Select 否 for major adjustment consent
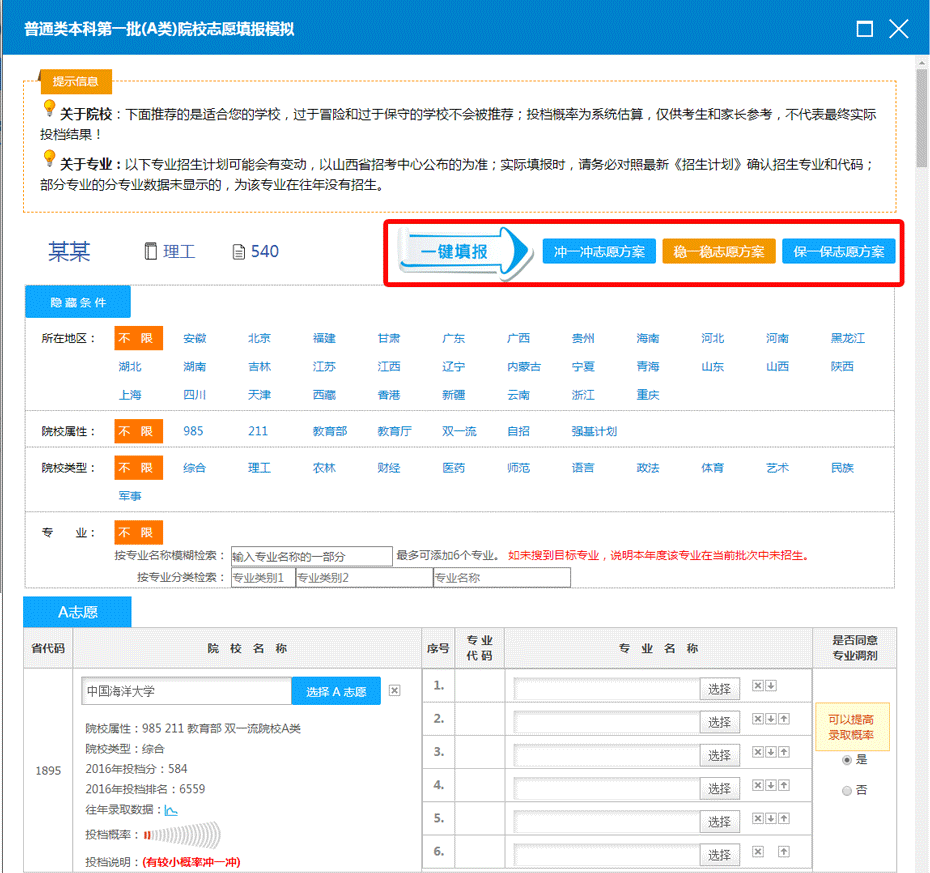The width and height of the screenshot is (930, 873). point(847,790)
